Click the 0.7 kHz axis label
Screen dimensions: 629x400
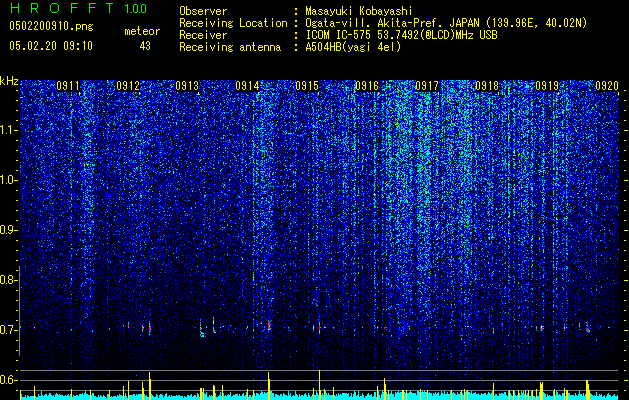(x=8, y=330)
